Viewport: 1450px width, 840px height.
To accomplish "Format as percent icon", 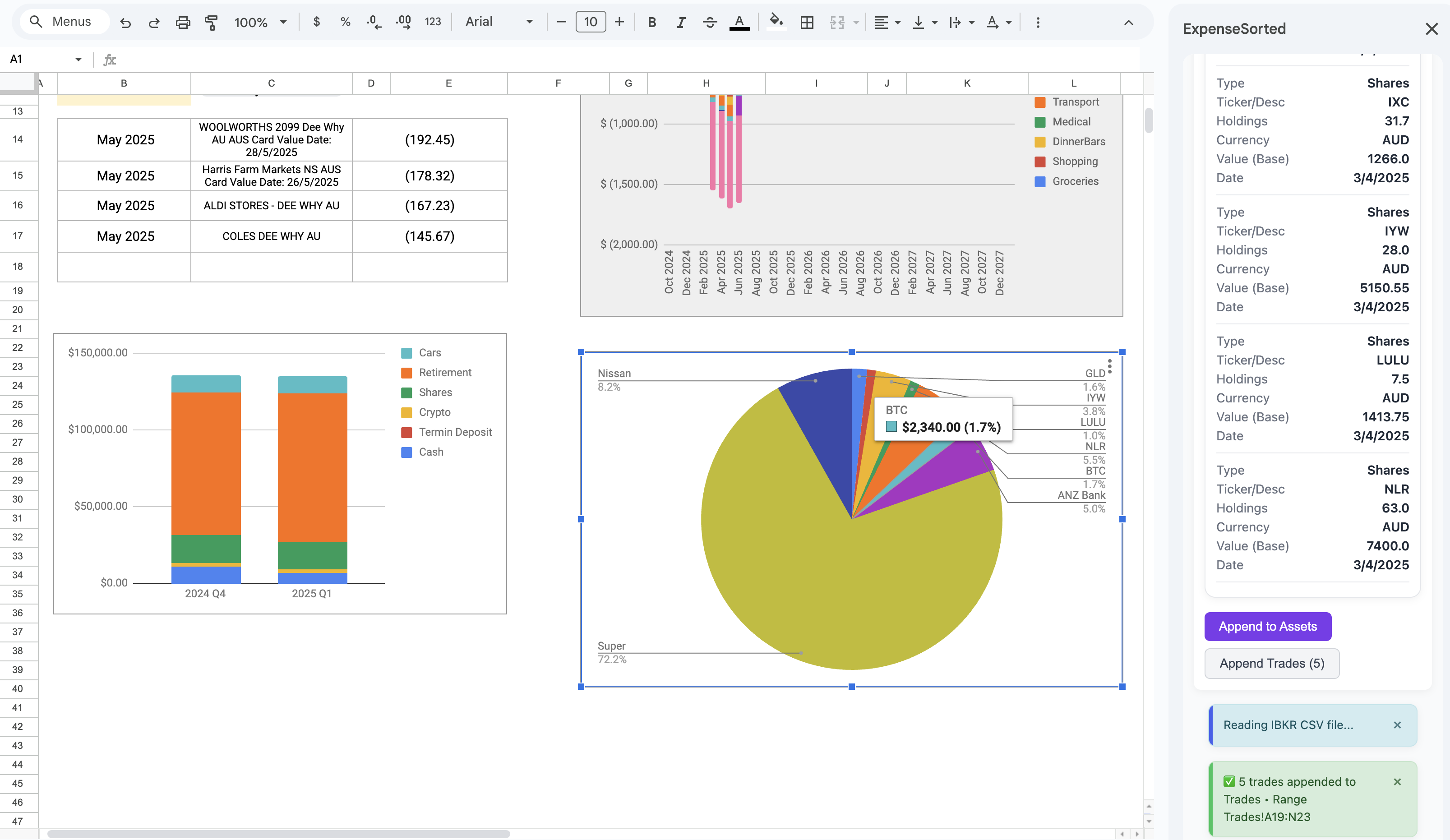I will [345, 22].
